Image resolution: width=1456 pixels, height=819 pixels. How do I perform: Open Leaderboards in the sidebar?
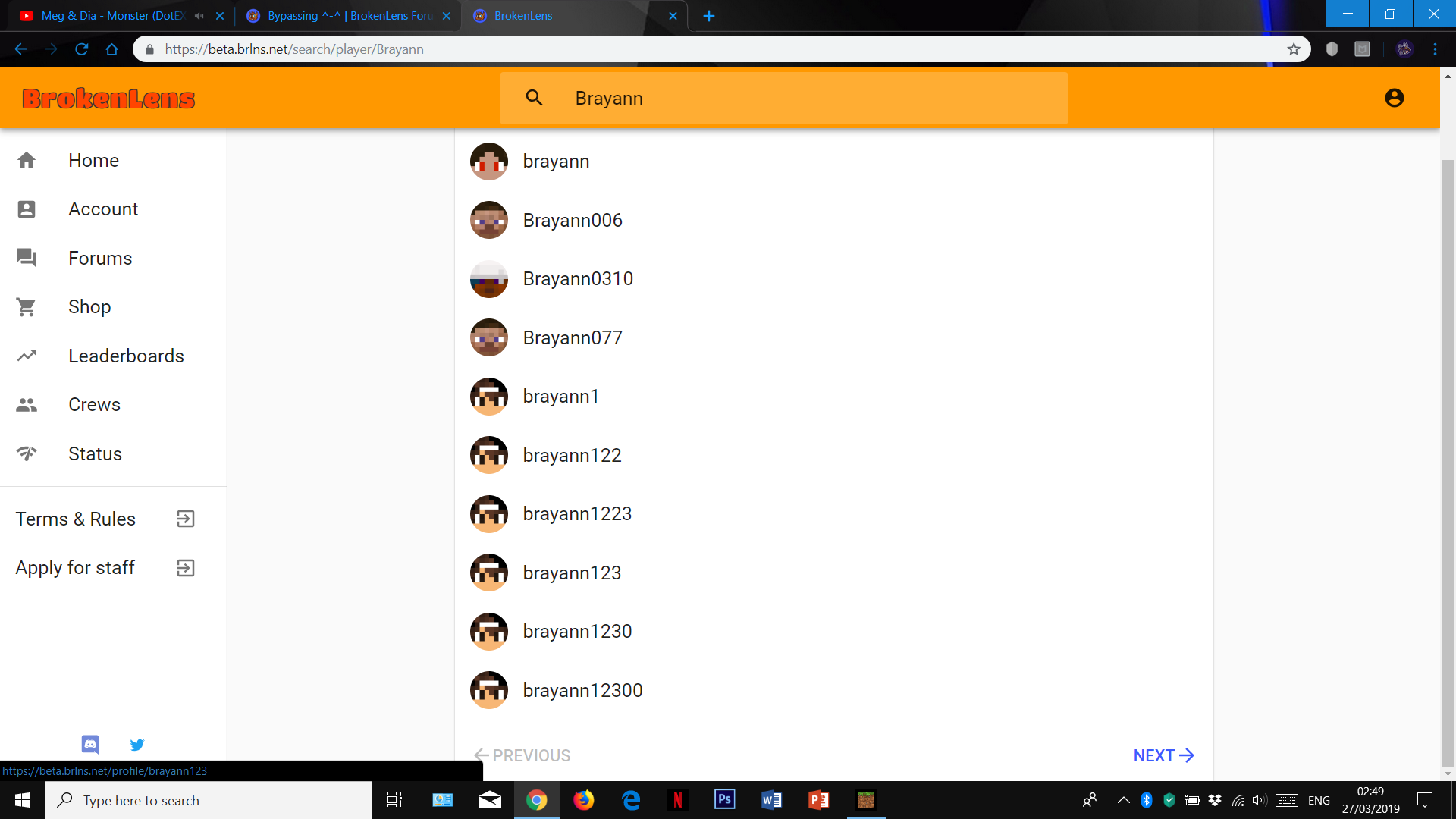pyautogui.click(x=113, y=356)
